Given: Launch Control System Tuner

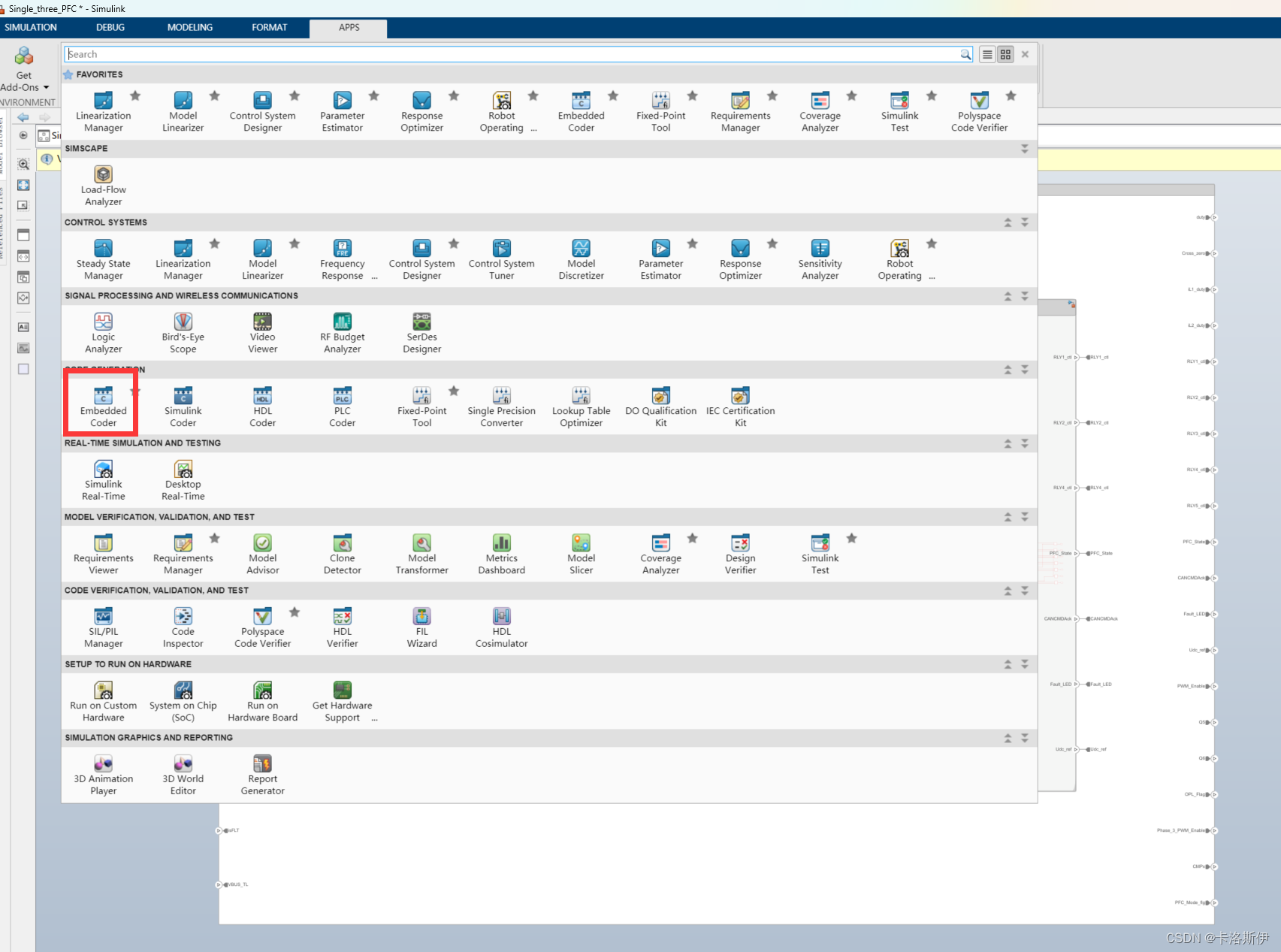Looking at the screenshot, I should (x=501, y=259).
